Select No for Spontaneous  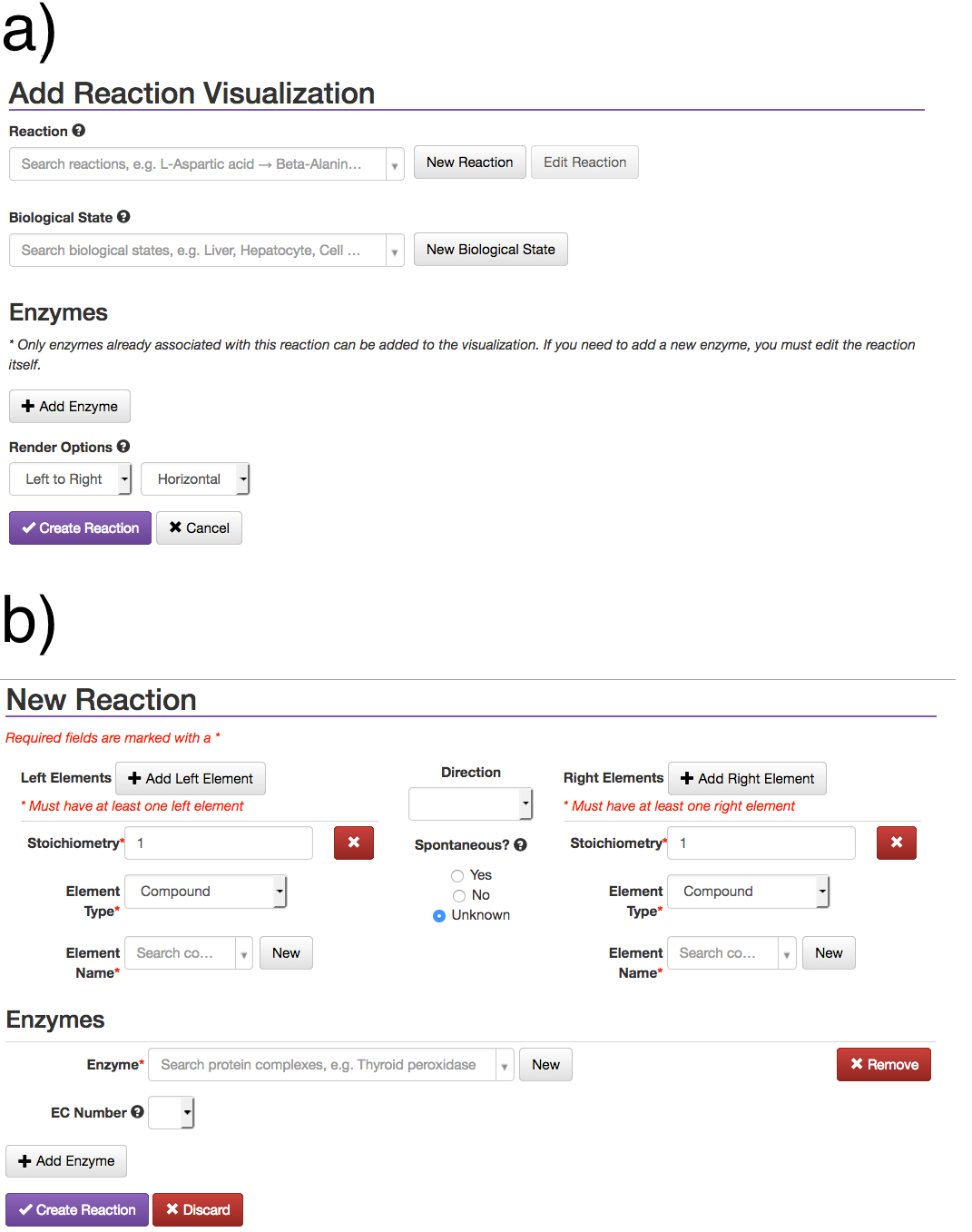(458, 896)
